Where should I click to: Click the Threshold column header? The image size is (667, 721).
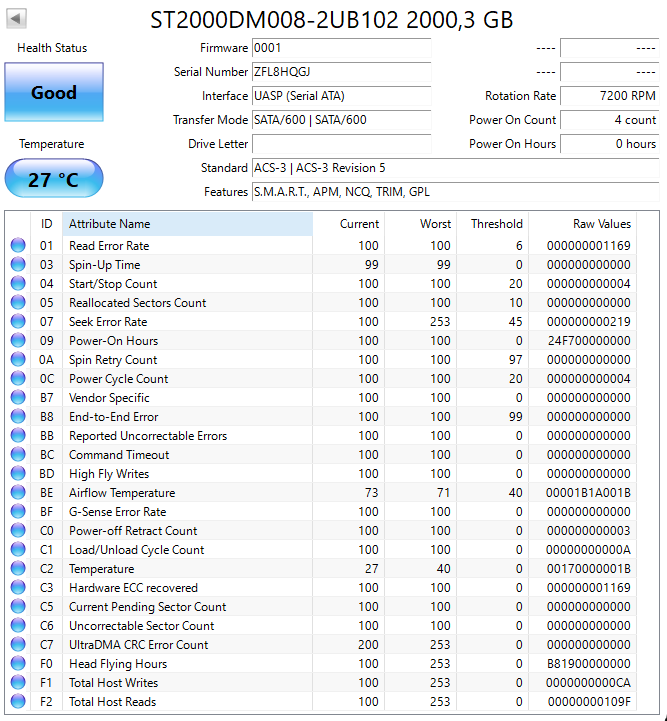[492, 224]
